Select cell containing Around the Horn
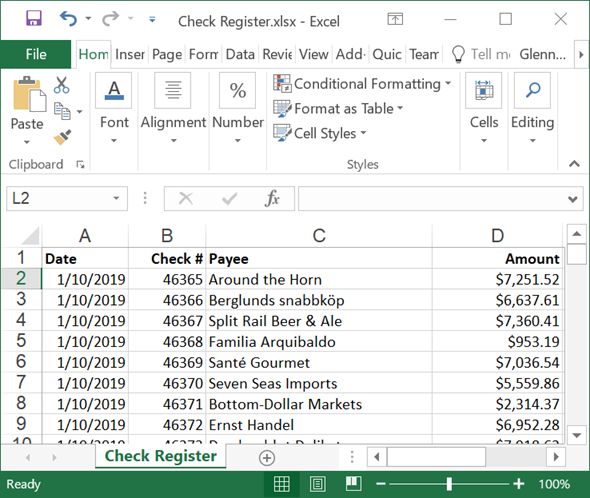The width and height of the screenshot is (590, 498). (x=319, y=280)
